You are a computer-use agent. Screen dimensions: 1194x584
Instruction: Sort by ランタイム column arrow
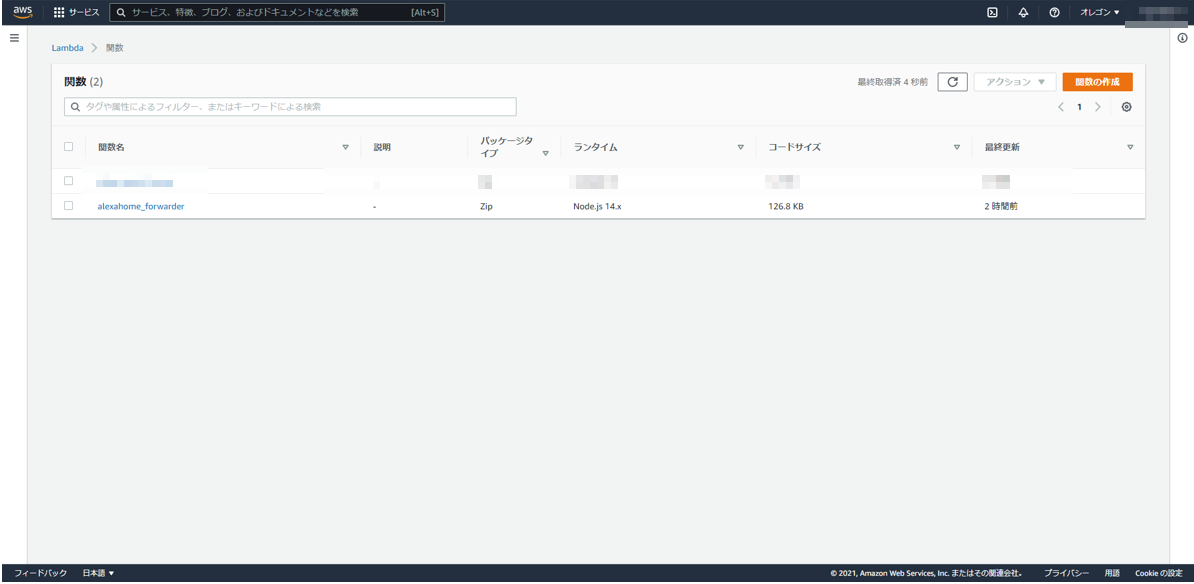pos(740,147)
